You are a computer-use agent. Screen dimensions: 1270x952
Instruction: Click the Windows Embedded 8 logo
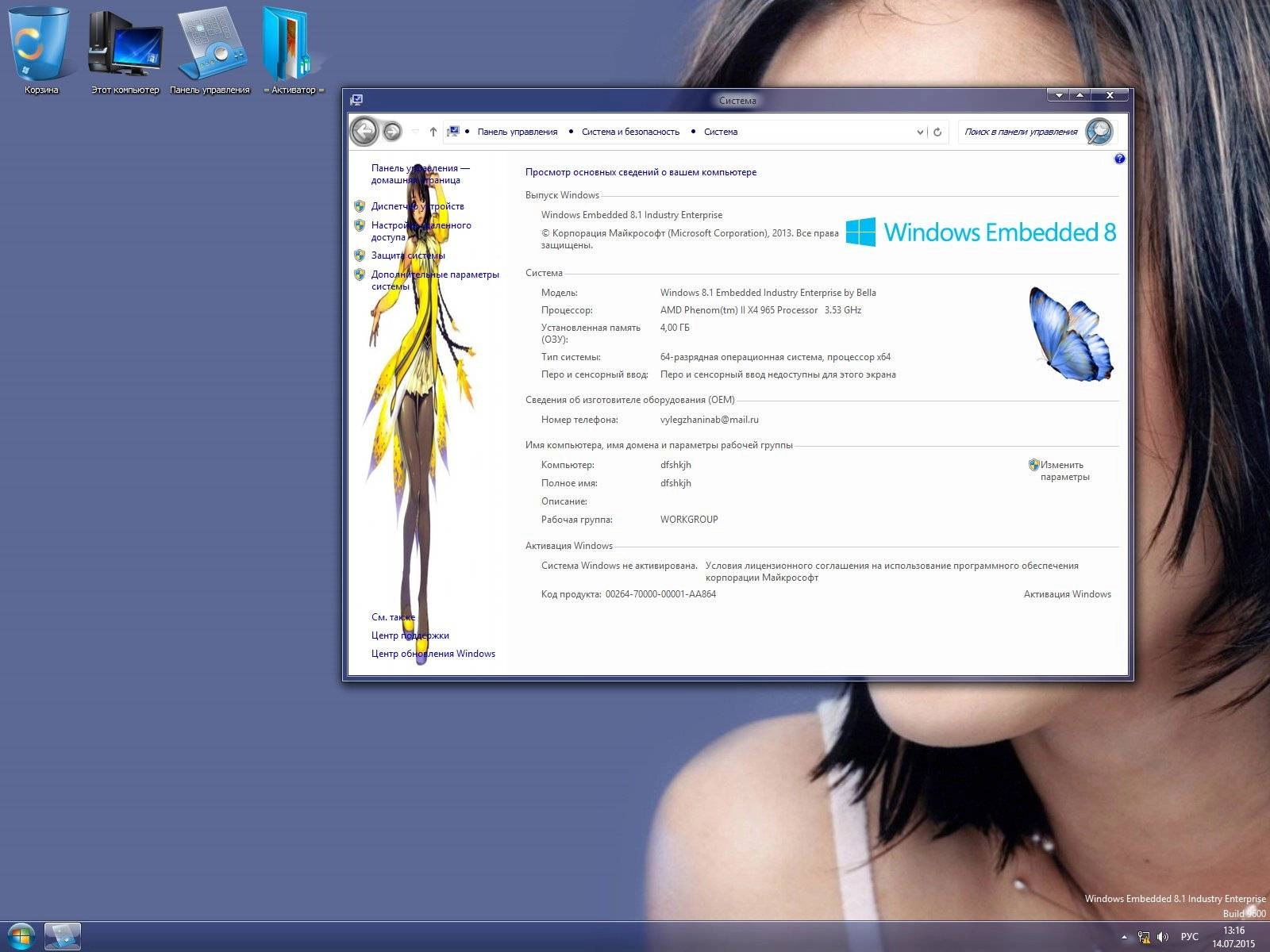point(981,232)
